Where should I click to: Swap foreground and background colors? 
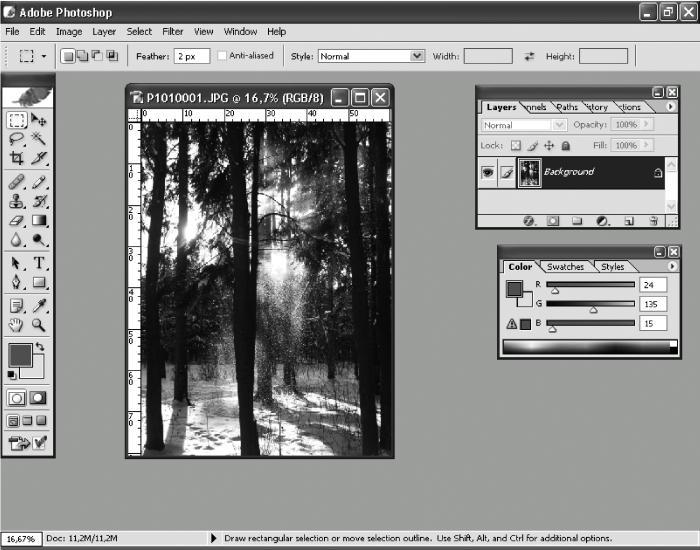tap(40, 346)
